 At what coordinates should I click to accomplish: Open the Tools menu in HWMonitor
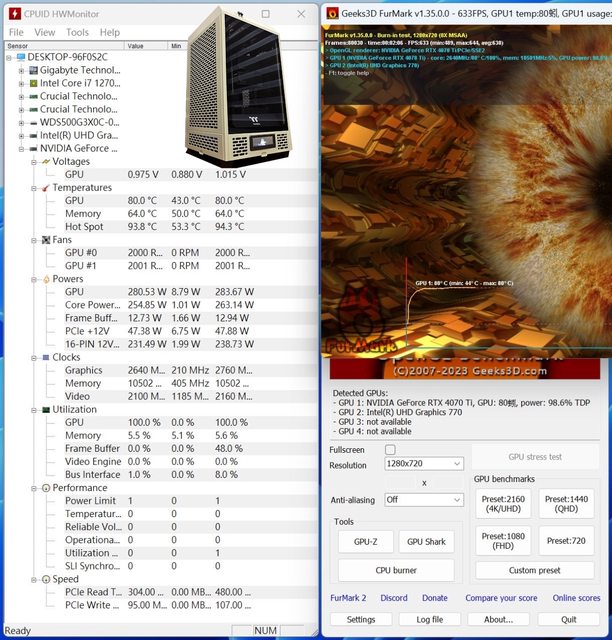(77, 32)
